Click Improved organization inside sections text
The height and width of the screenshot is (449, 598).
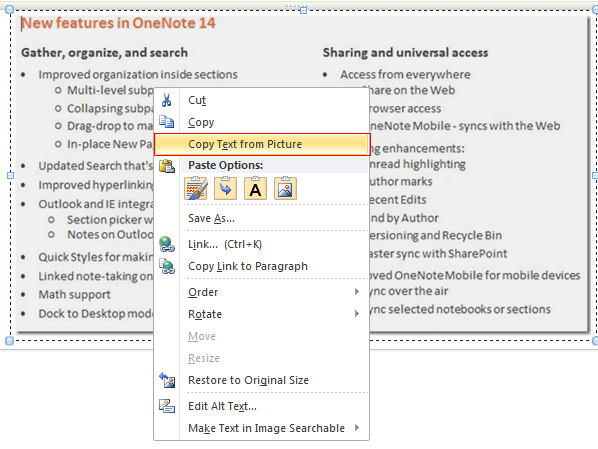pyautogui.click(x=138, y=74)
